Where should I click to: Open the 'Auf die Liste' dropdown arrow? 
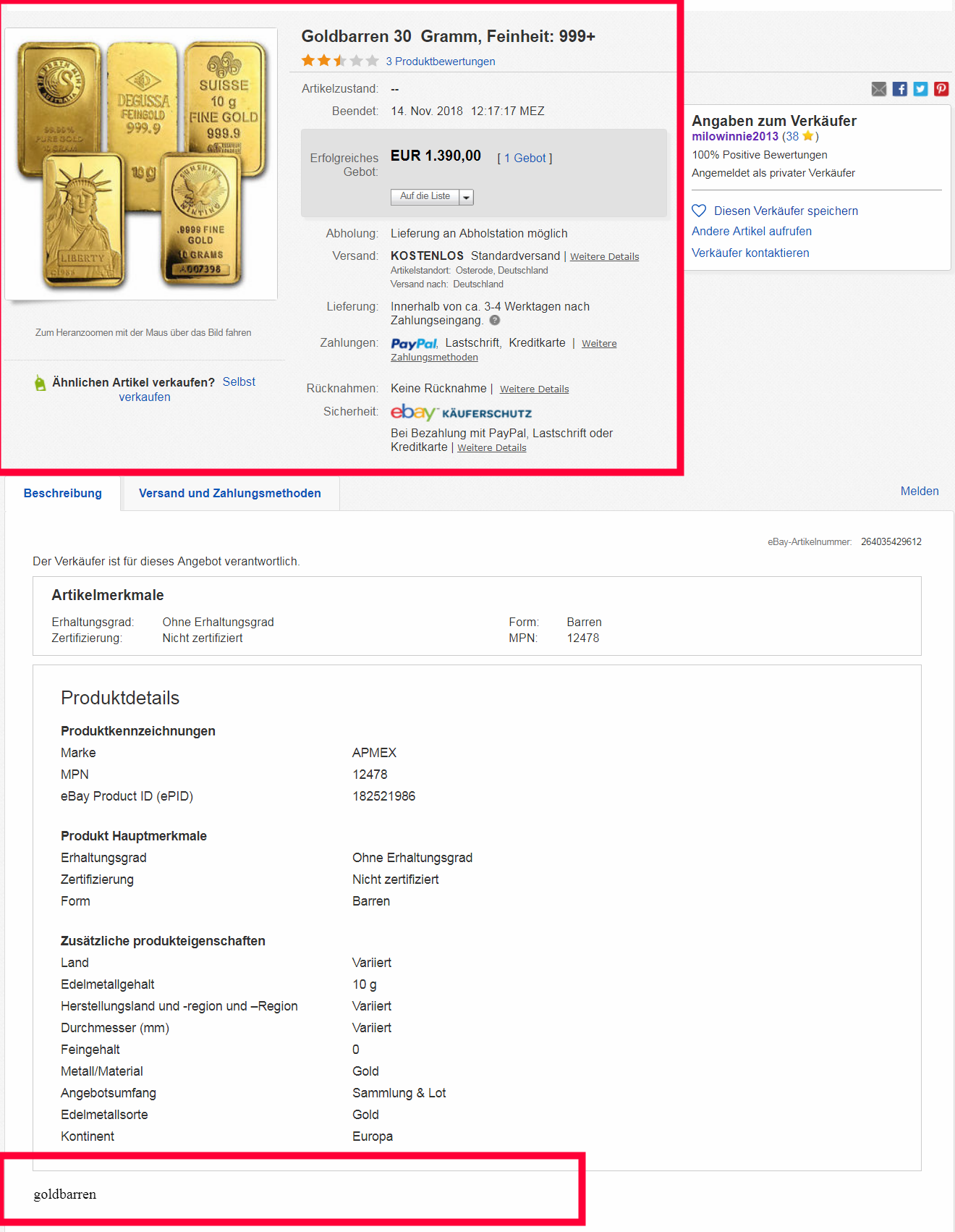click(467, 197)
